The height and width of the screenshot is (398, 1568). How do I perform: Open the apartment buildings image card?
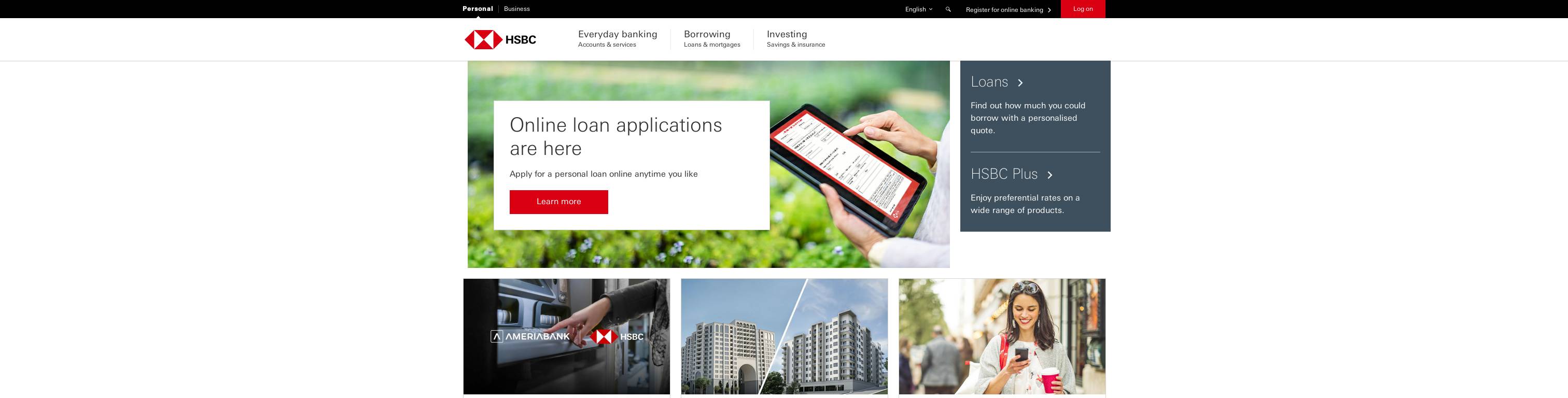click(x=784, y=336)
